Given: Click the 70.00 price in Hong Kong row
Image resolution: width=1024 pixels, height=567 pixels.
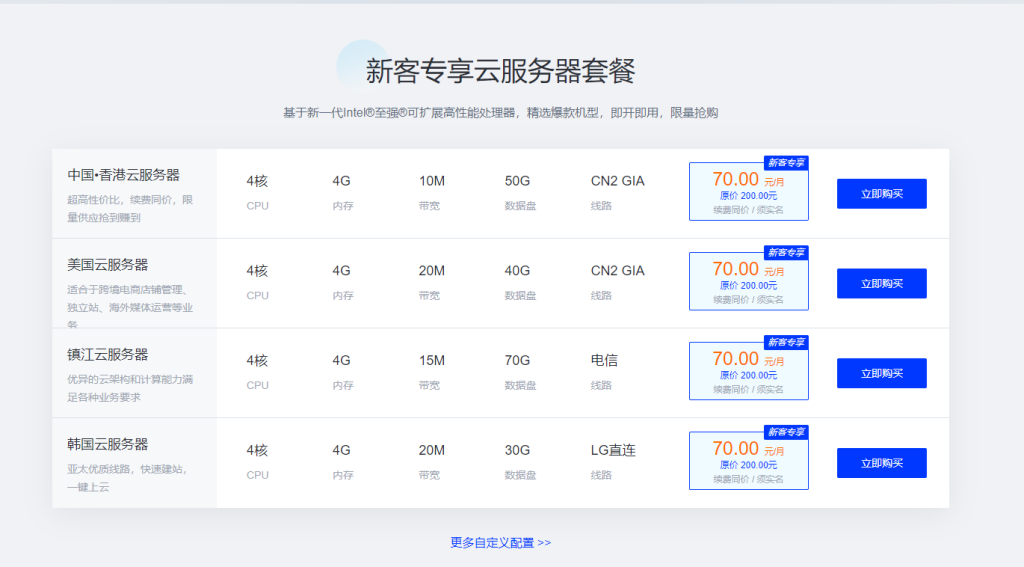Looking at the screenshot, I should pos(735,179).
